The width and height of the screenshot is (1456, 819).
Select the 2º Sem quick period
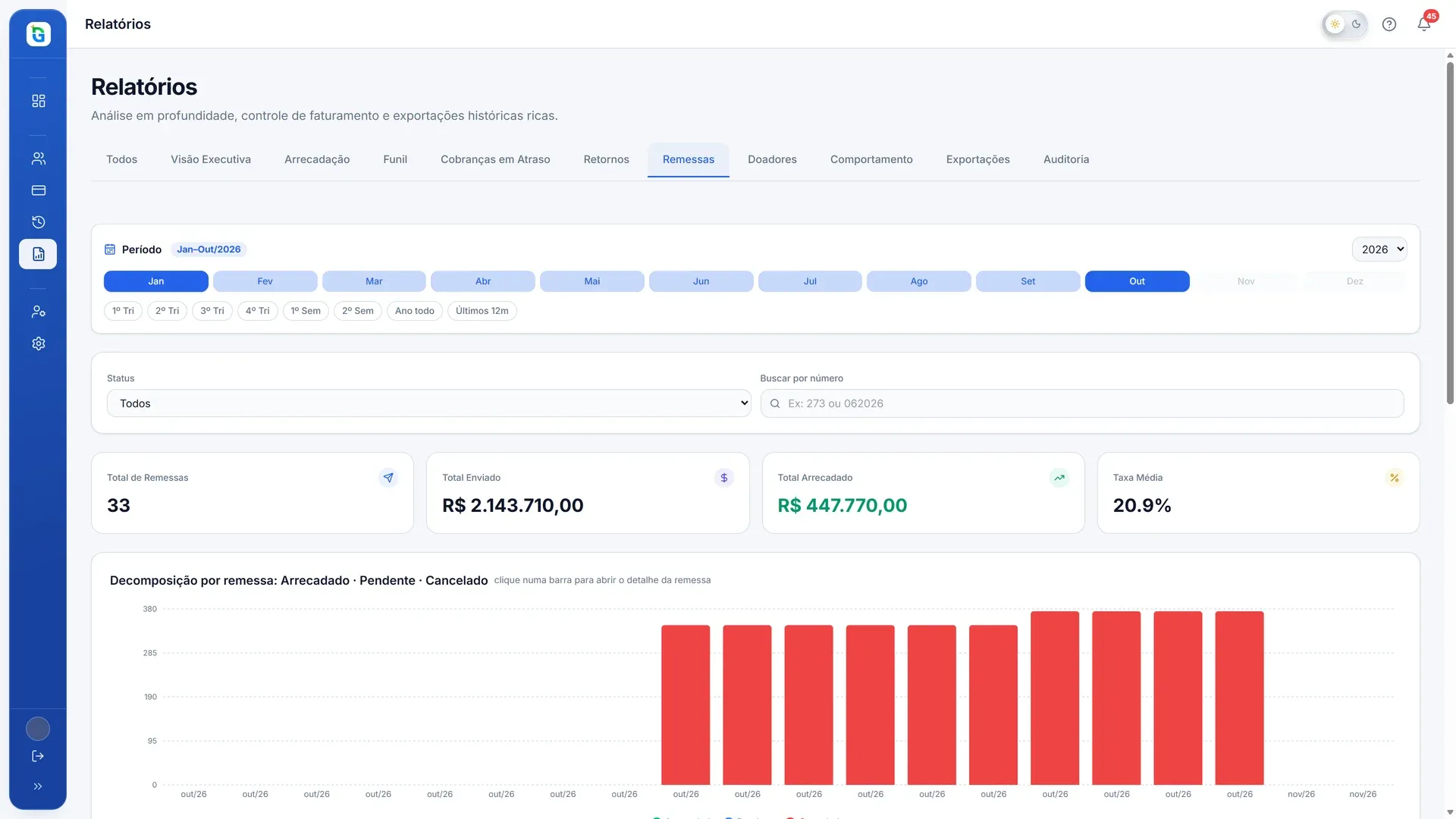click(358, 311)
